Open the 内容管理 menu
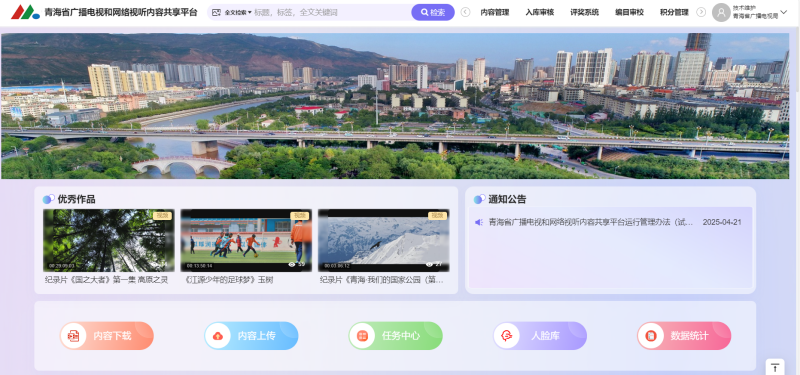800x375 pixels. [x=494, y=12]
